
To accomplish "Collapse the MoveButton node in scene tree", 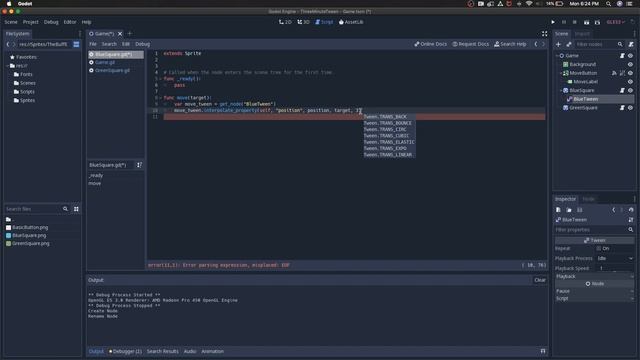I will tap(561, 73).
